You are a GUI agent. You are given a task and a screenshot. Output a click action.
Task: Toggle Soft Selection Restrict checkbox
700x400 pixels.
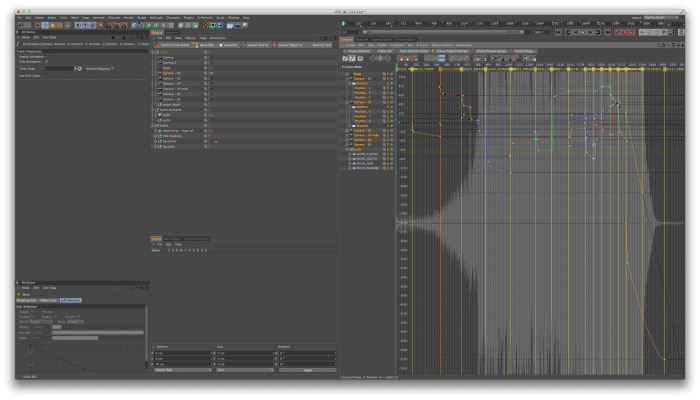pyautogui.click(x=79, y=317)
